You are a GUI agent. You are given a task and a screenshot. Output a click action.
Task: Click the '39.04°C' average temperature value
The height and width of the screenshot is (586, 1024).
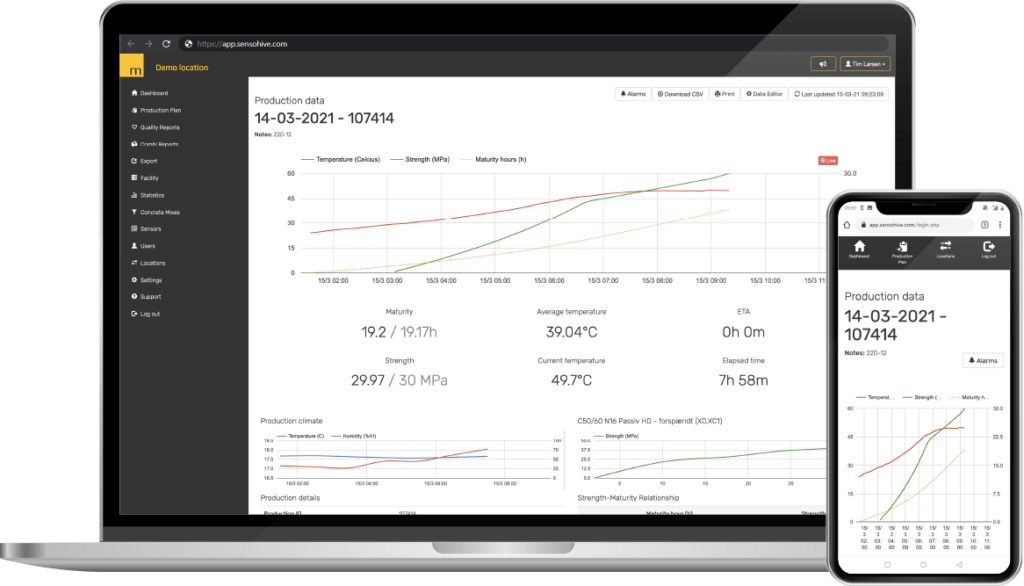(571, 332)
